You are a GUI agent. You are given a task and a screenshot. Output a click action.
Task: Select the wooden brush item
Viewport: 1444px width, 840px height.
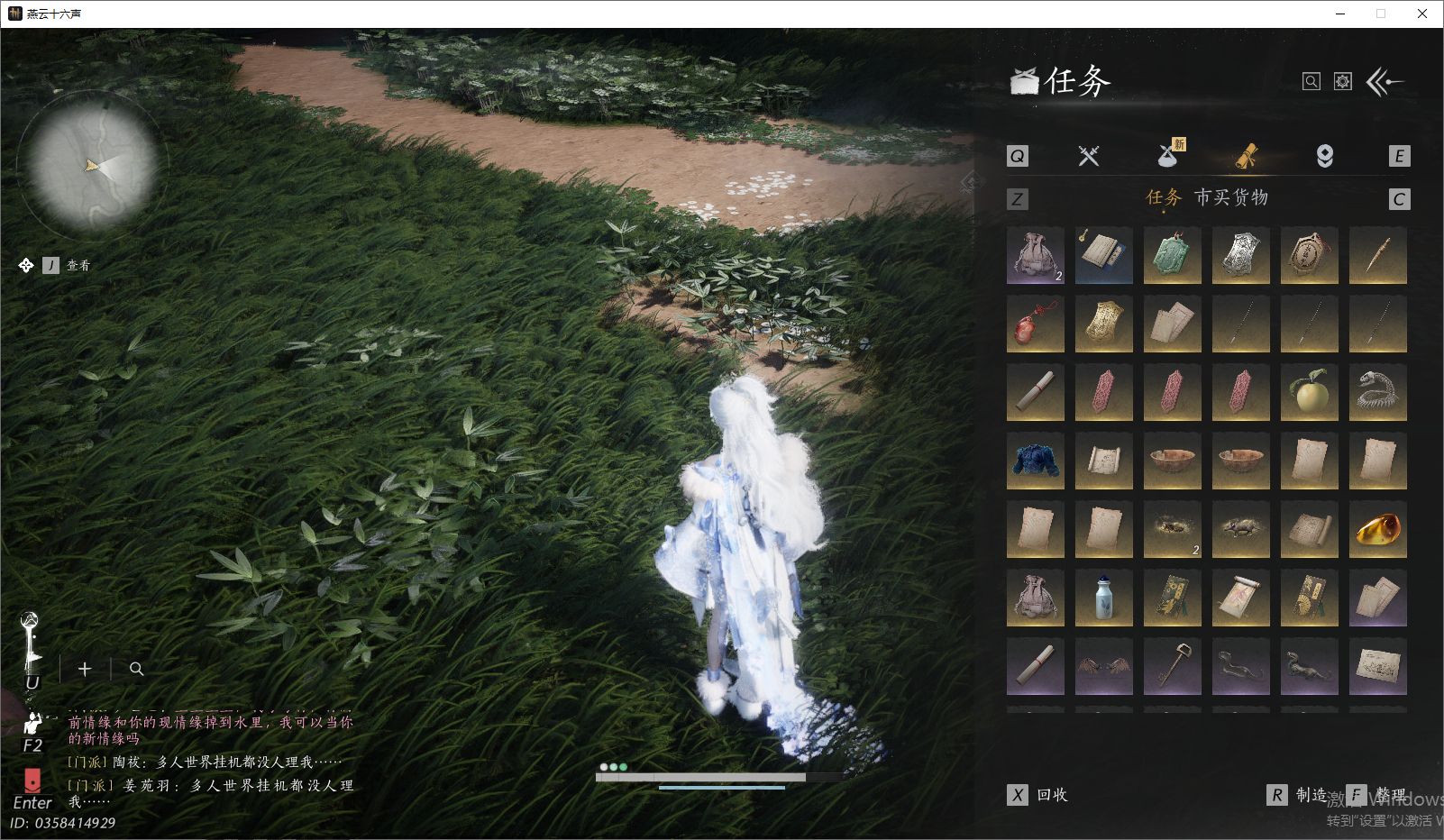click(1378, 256)
